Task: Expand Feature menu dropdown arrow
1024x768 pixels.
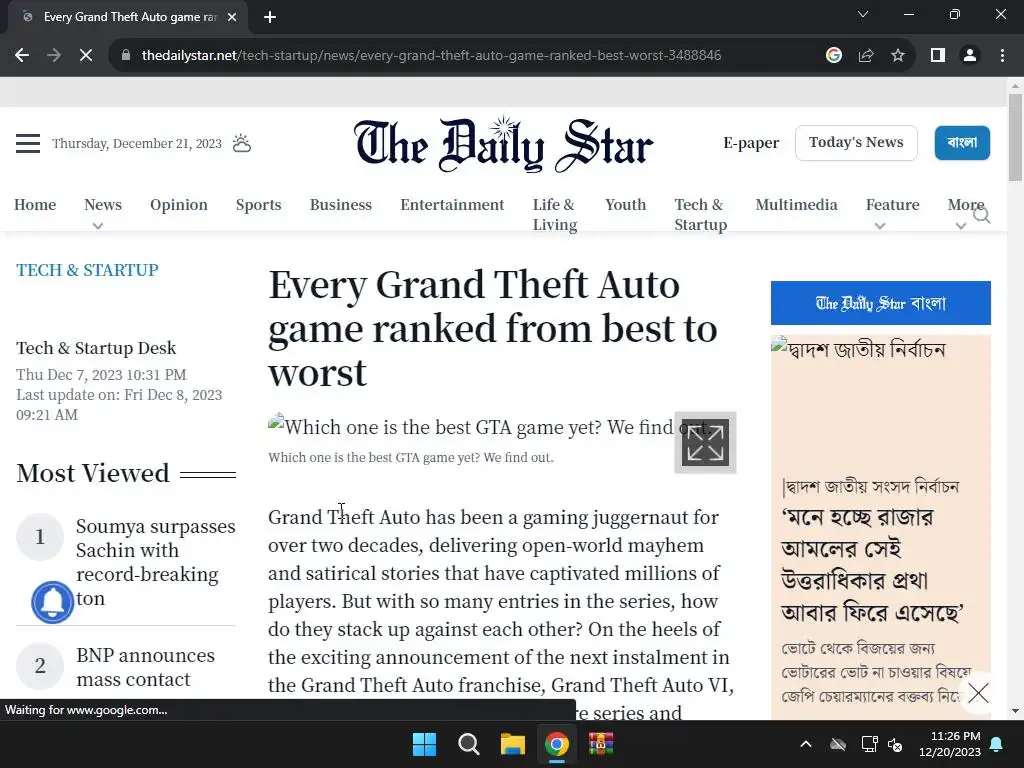Action: [880, 226]
